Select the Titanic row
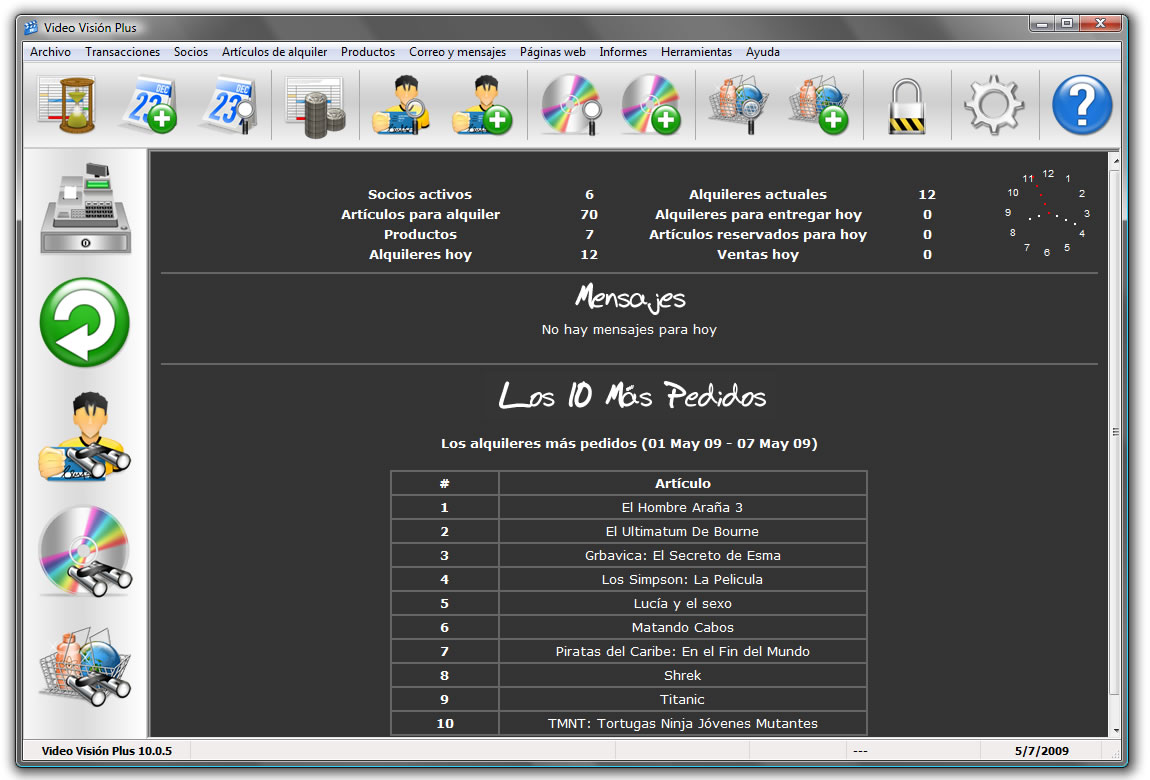The height and width of the screenshot is (780, 1150). coord(629,699)
